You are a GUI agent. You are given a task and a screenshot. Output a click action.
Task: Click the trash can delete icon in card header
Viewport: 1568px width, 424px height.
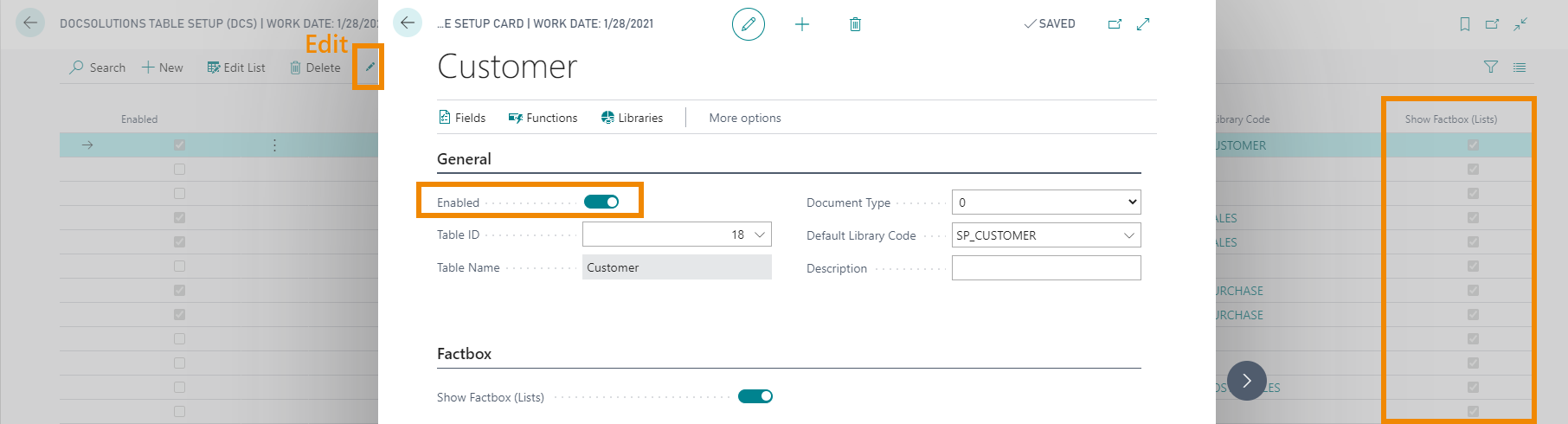click(x=855, y=24)
